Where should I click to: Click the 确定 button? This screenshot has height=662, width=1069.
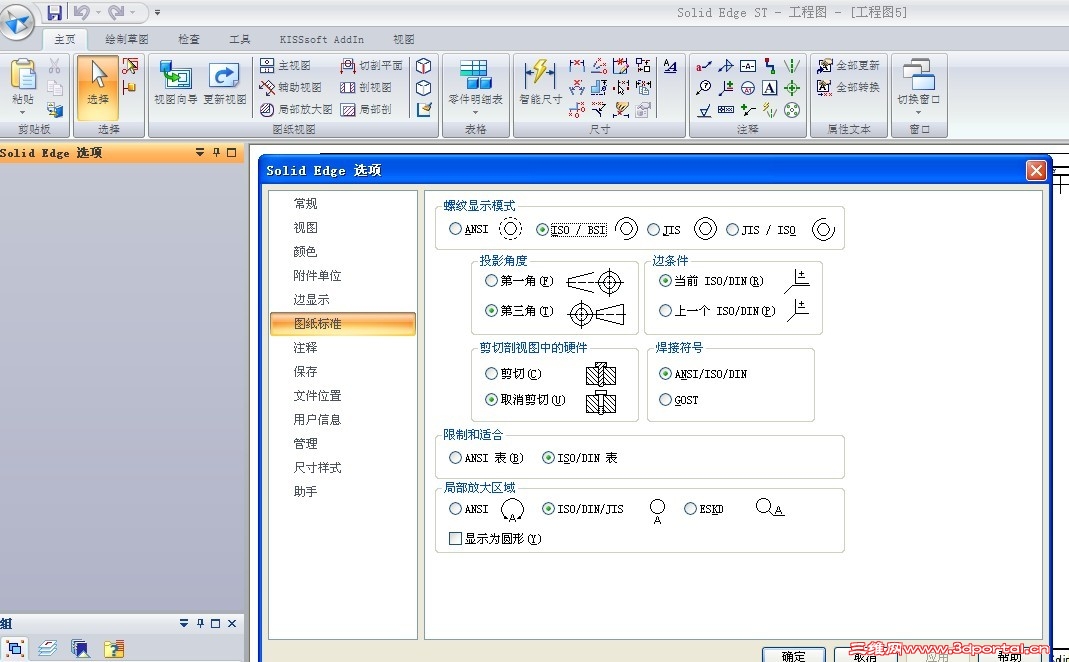pos(794,655)
